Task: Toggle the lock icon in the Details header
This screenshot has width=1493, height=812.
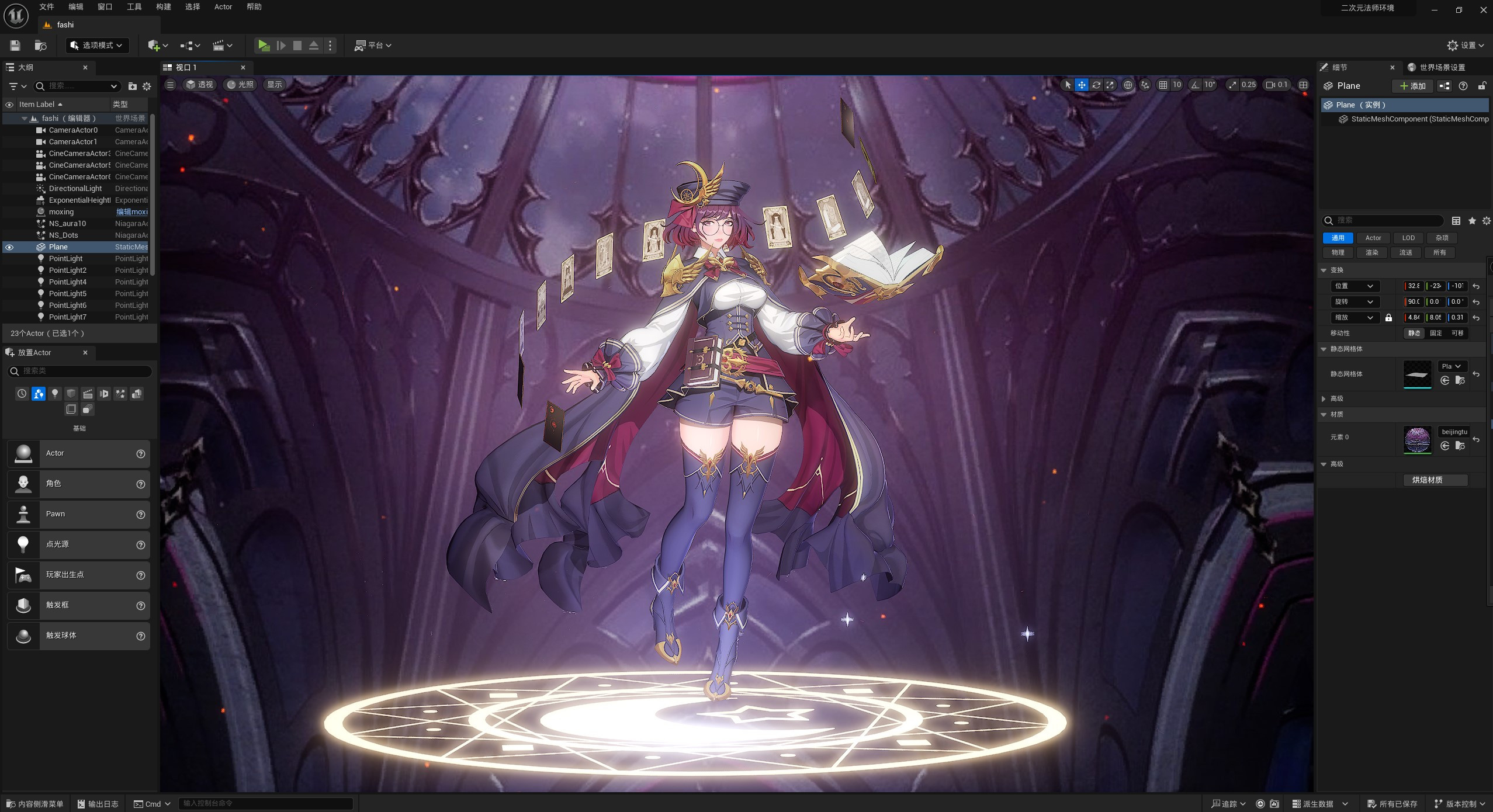Action: point(1482,86)
